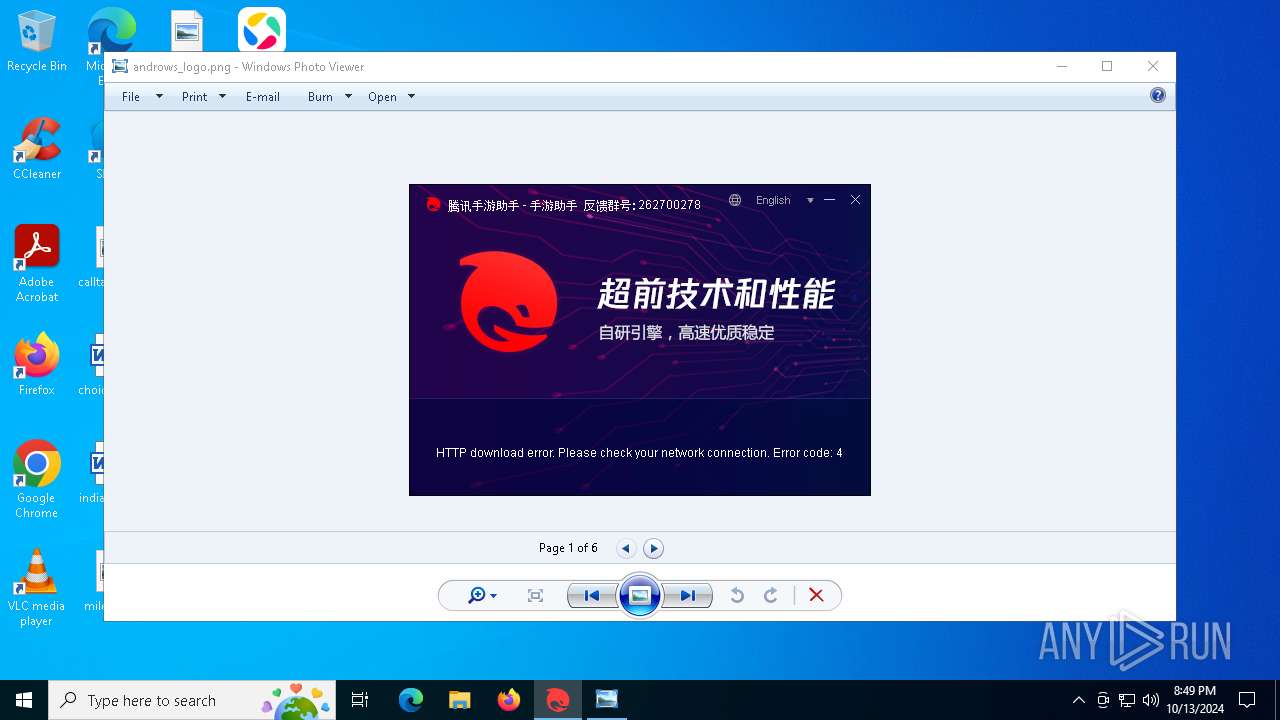Viewport: 1280px width, 720px height.
Task: Minimize the Photo Viewer window
Action: (1061, 67)
